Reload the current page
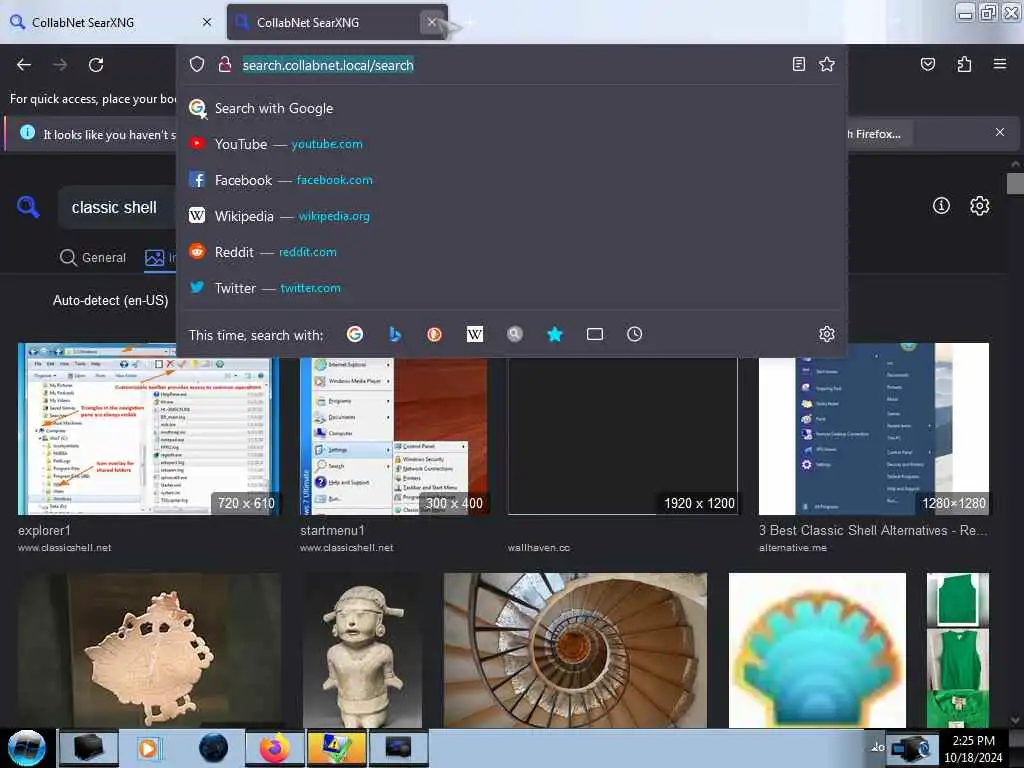1024x768 pixels. tap(96, 65)
